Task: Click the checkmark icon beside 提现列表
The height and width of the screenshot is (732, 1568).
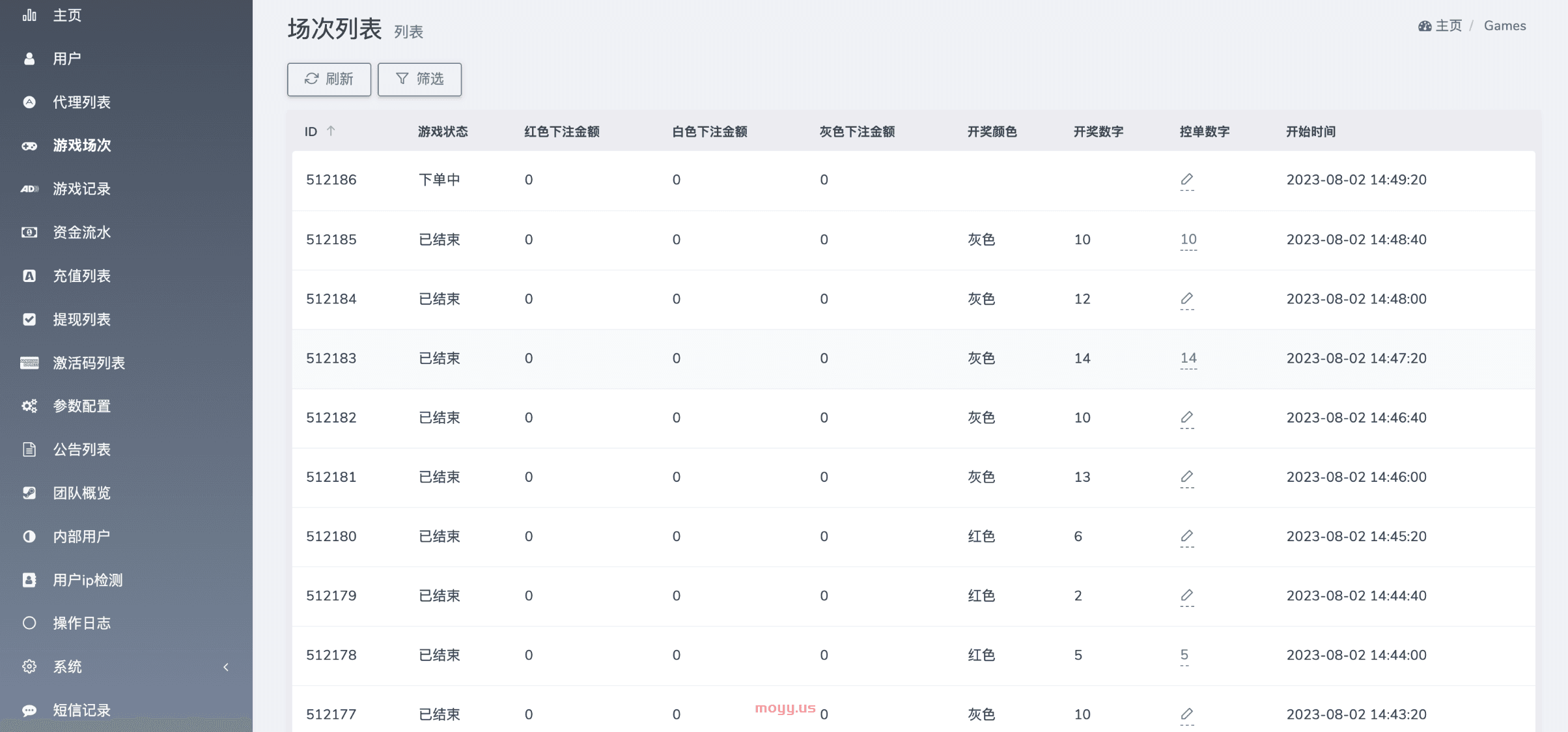Action: click(29, 319)
